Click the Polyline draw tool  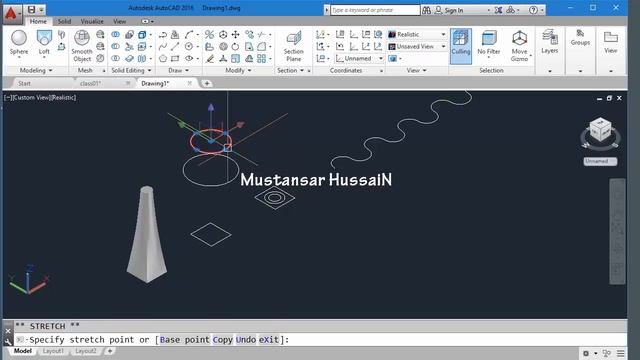[x=163, y=35]
